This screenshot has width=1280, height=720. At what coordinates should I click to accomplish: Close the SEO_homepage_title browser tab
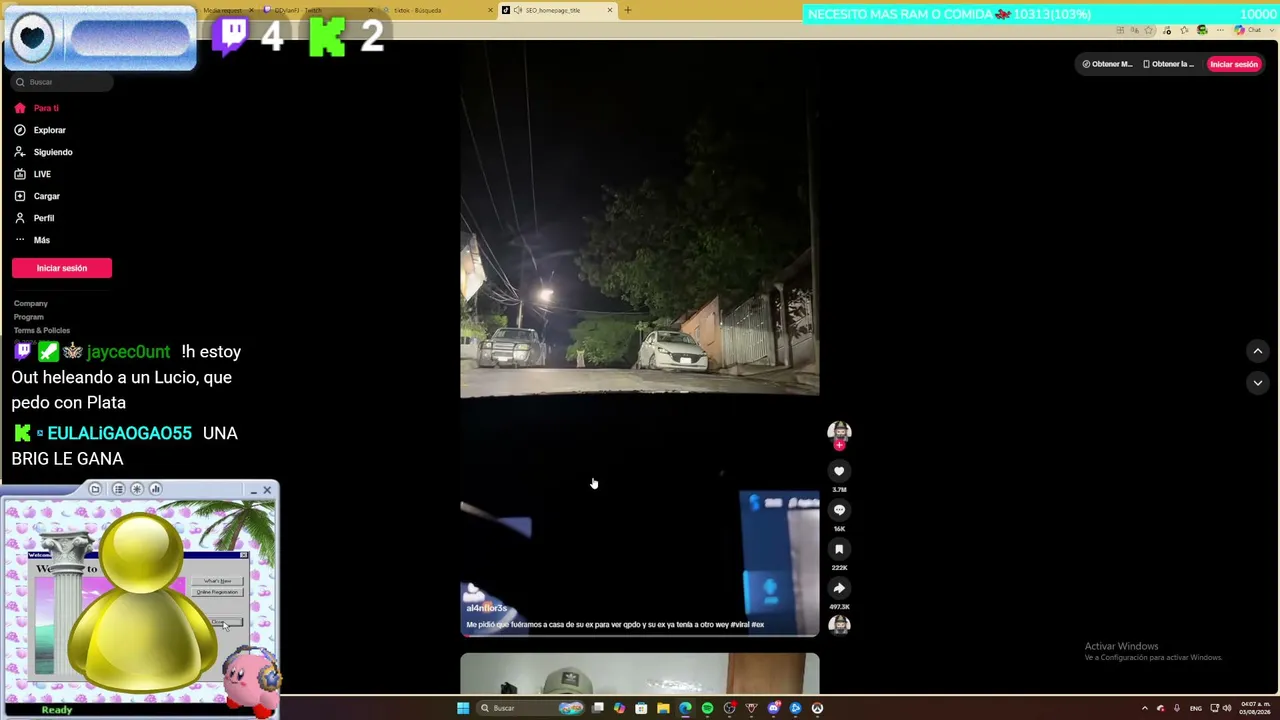(610, 10)
